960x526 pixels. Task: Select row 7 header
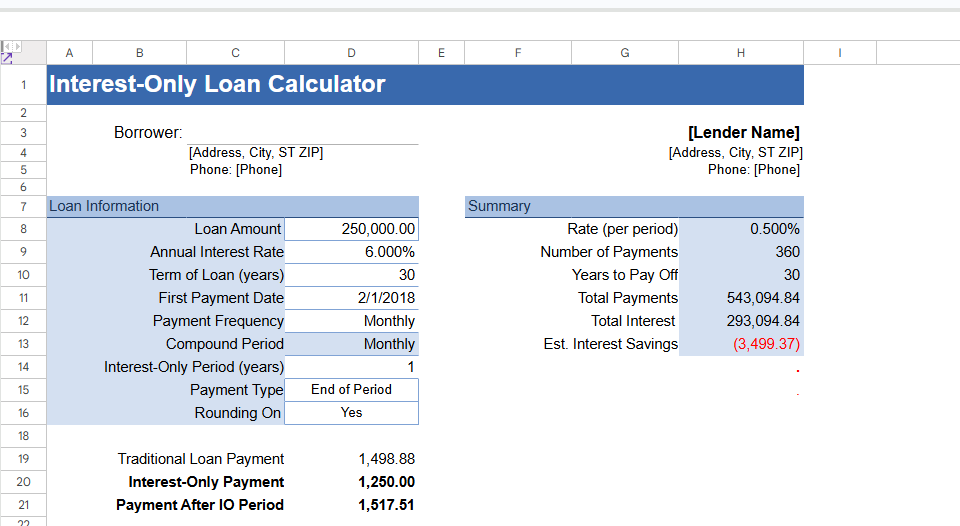pyautogui.click(x=23, y=206)
